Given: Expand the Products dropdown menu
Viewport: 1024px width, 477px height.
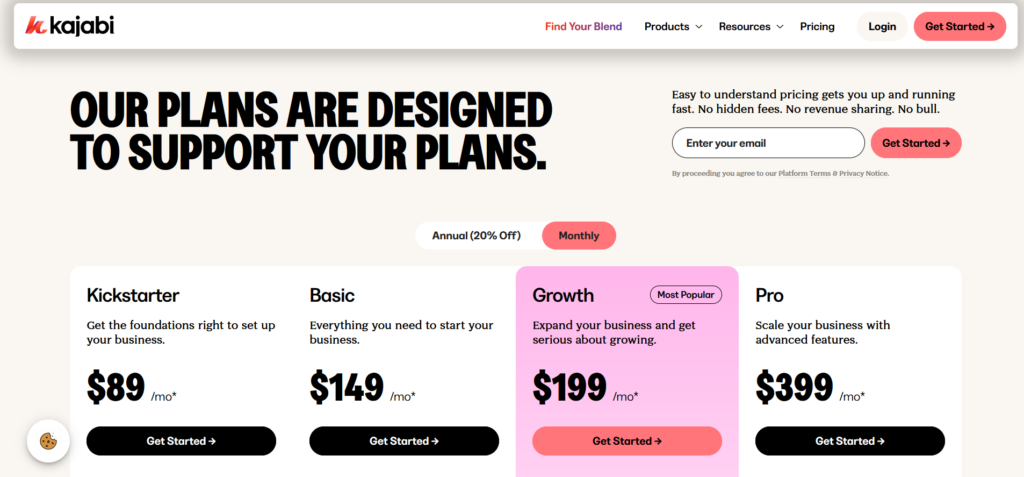Looking at the screenshot, I should click(673, 27).
